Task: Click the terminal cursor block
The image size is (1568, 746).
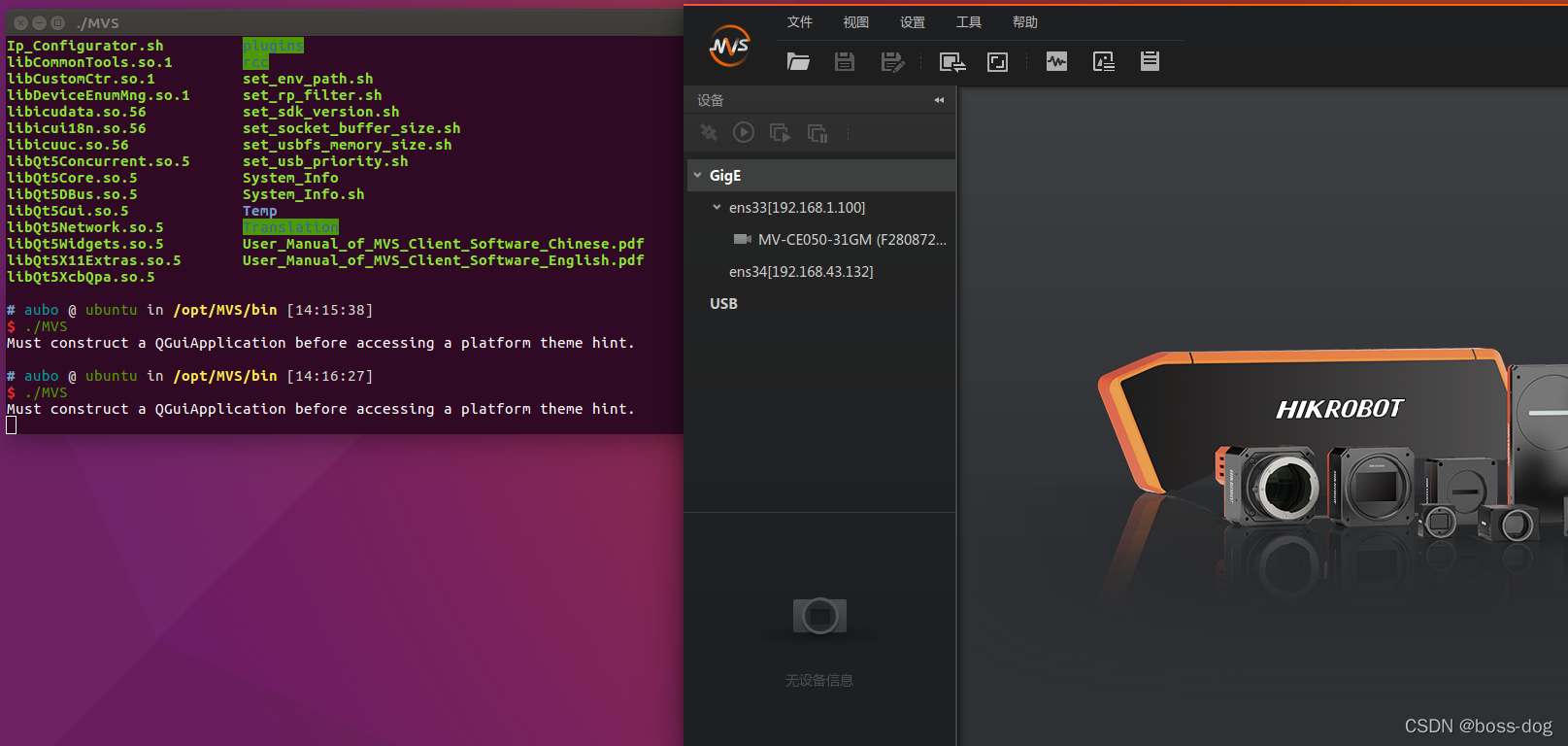Action: click(x=12, y=425)
